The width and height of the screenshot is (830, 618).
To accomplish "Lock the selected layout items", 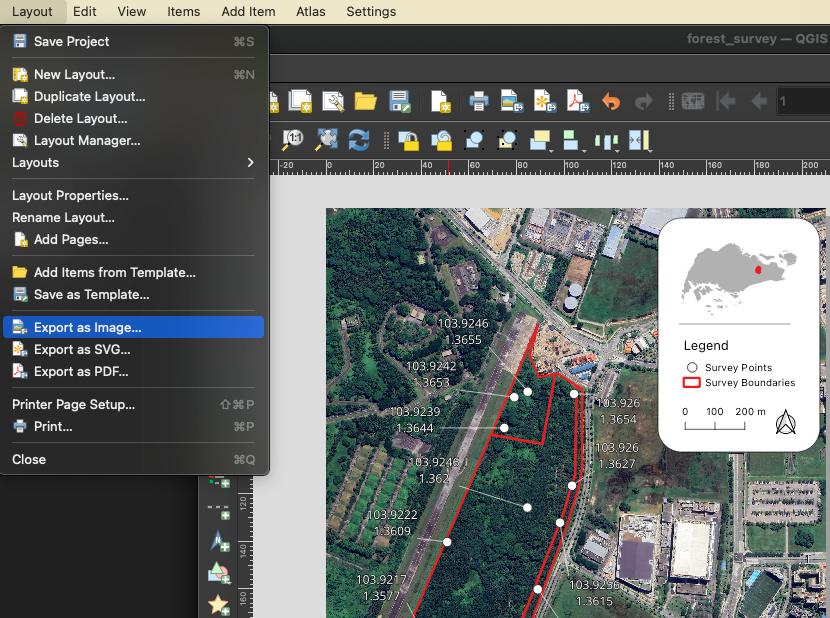I will [408, 139].
